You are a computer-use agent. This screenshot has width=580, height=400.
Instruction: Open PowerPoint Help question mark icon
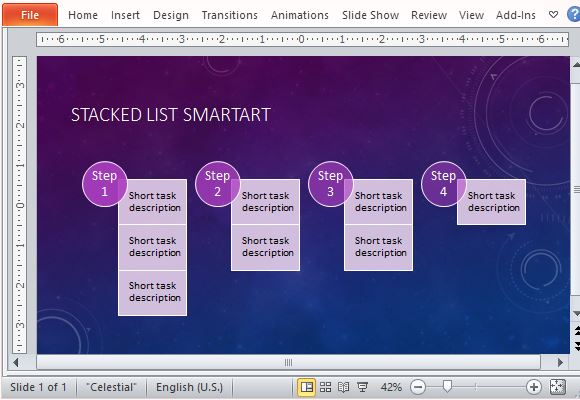point(573,15)
